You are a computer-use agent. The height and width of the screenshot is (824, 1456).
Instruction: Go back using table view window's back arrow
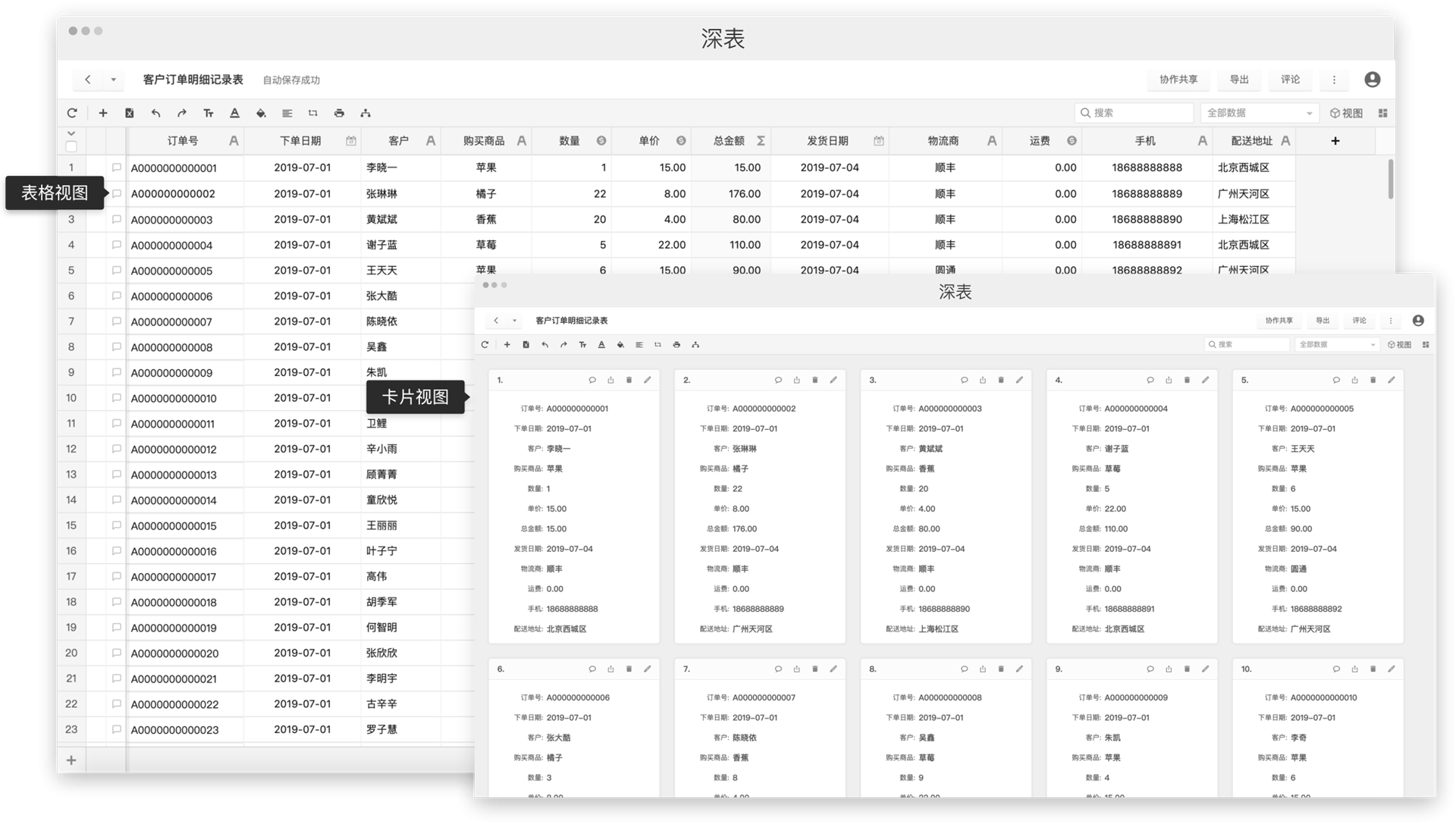pyautogui.click(x=88, y=80)
